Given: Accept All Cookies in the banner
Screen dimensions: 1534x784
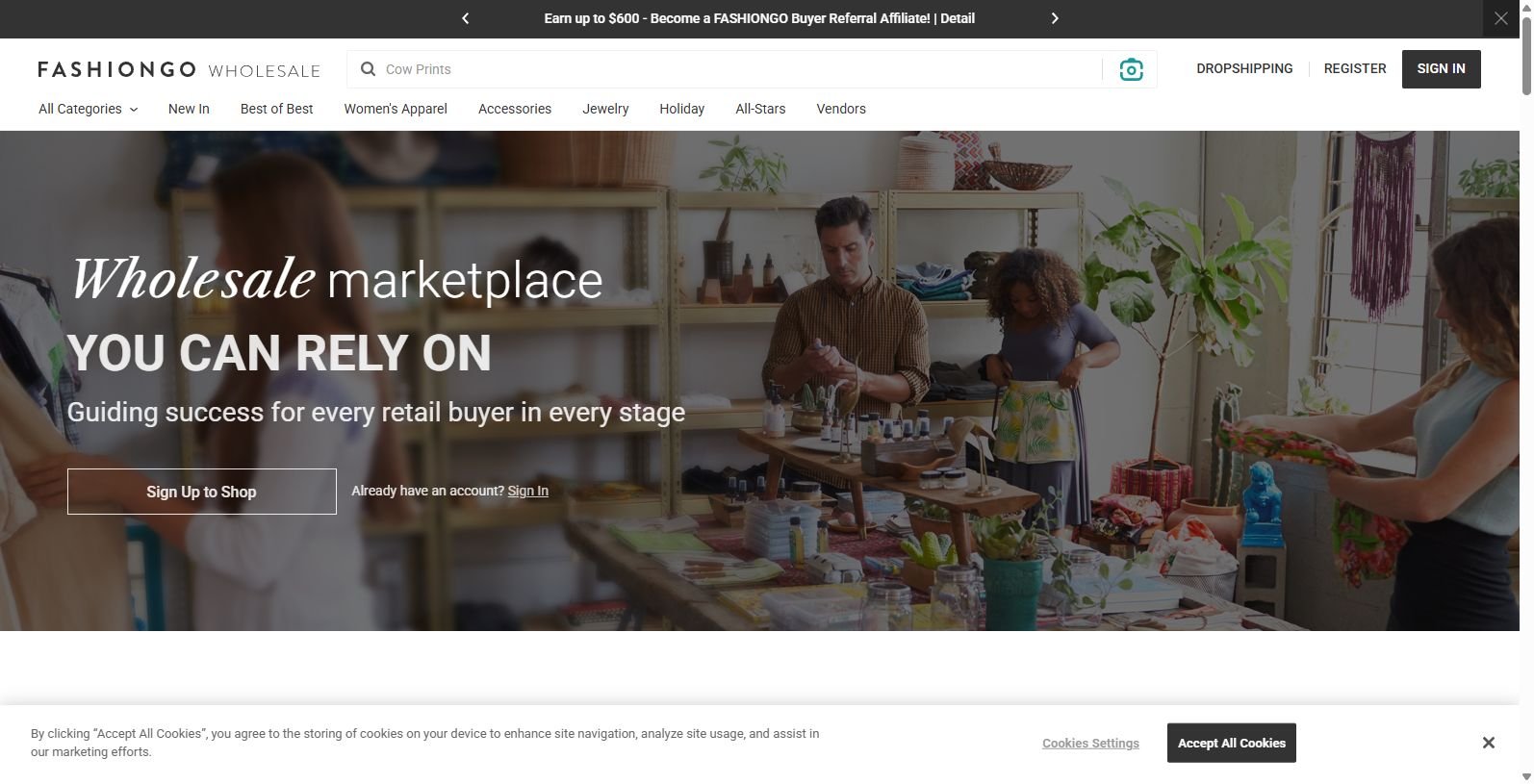Looking at the screenshot, I should [x=1231, y=743].
